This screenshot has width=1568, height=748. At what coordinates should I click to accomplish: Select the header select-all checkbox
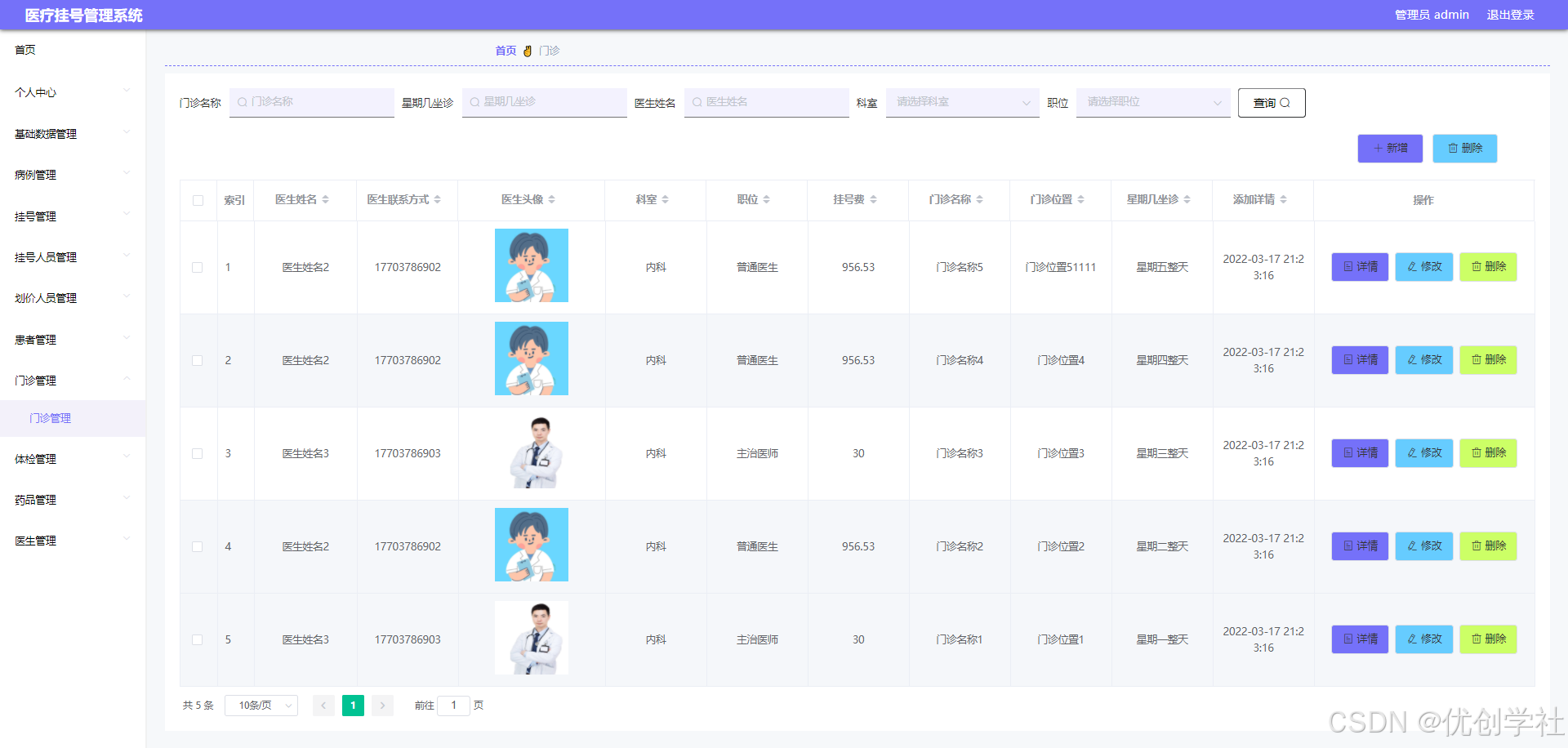point(198,200)
